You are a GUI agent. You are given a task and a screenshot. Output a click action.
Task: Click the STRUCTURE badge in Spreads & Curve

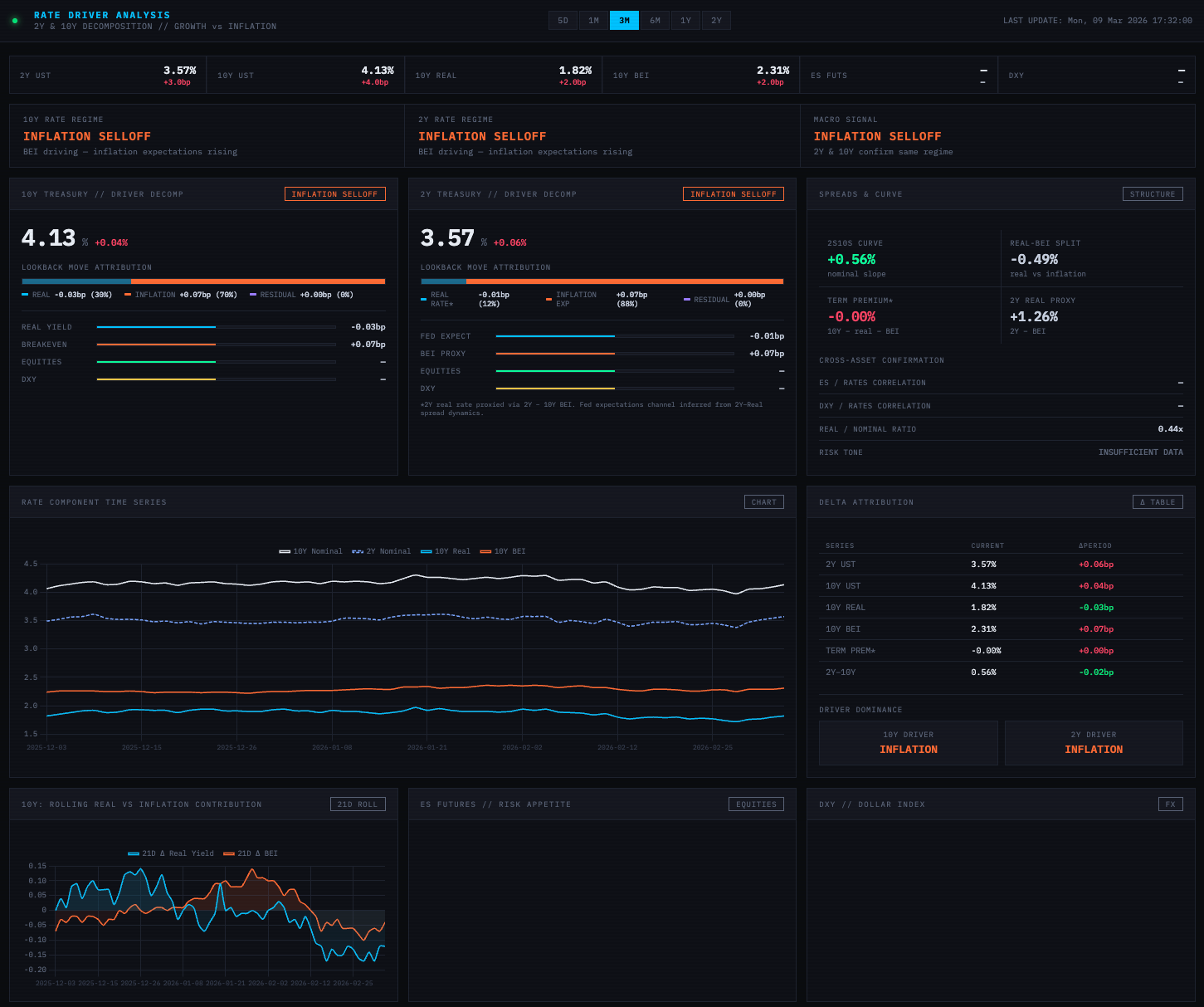click(1153, 194)
